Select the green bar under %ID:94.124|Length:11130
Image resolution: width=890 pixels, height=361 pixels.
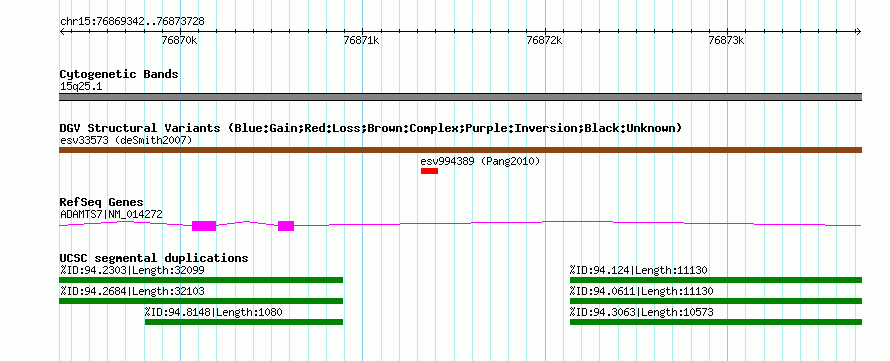716,280
